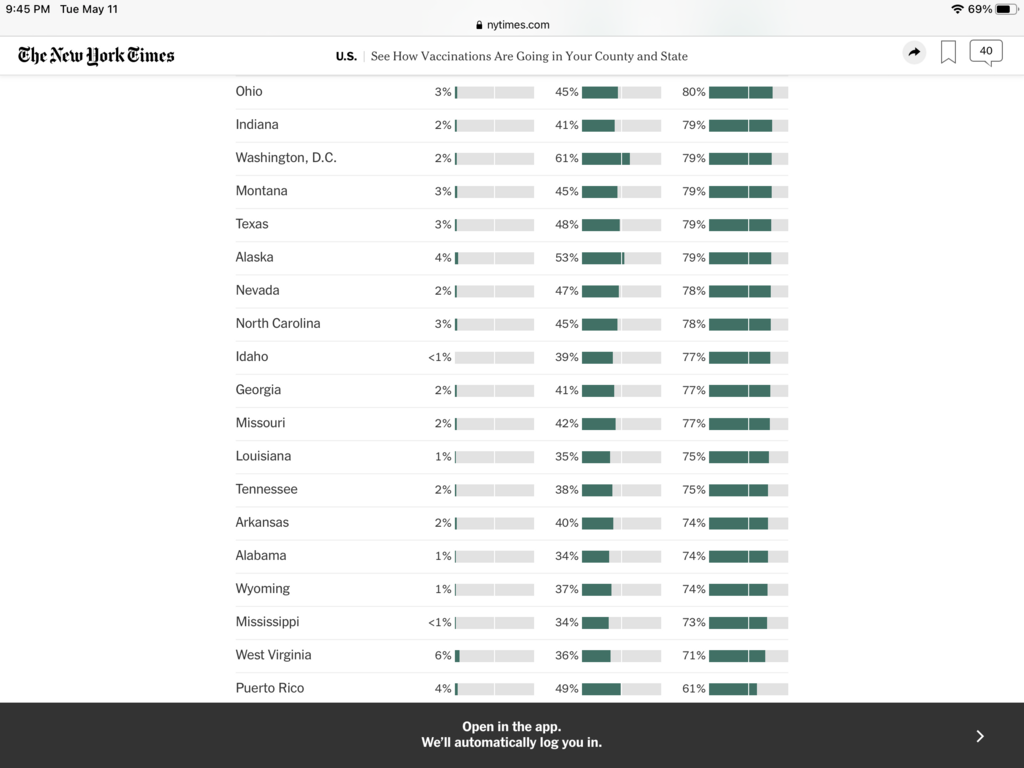Screen dimensions: 1024x768
Task: Tap the battery status icon
Action: point(1006,9)
